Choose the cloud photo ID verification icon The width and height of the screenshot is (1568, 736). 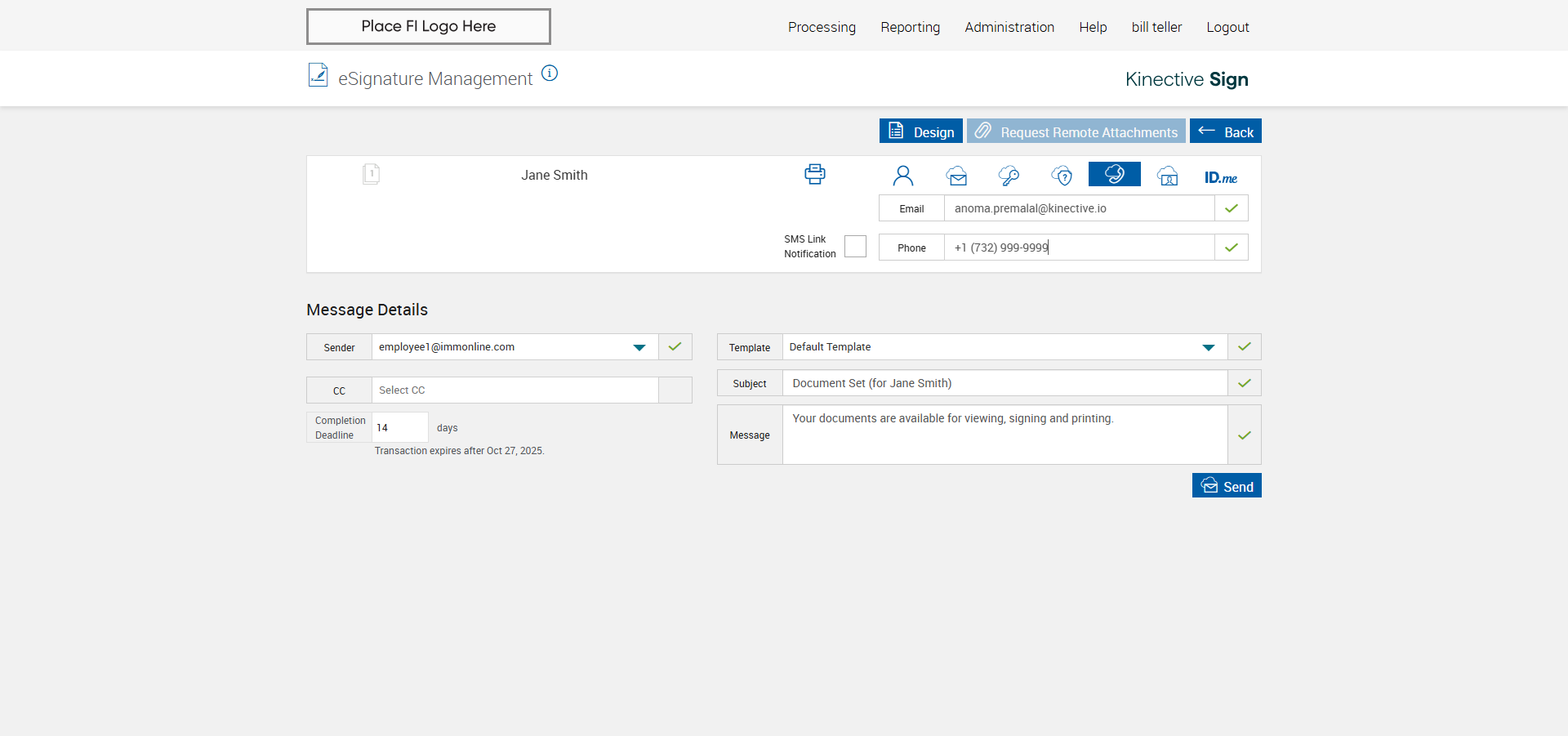coord(1168,176)
